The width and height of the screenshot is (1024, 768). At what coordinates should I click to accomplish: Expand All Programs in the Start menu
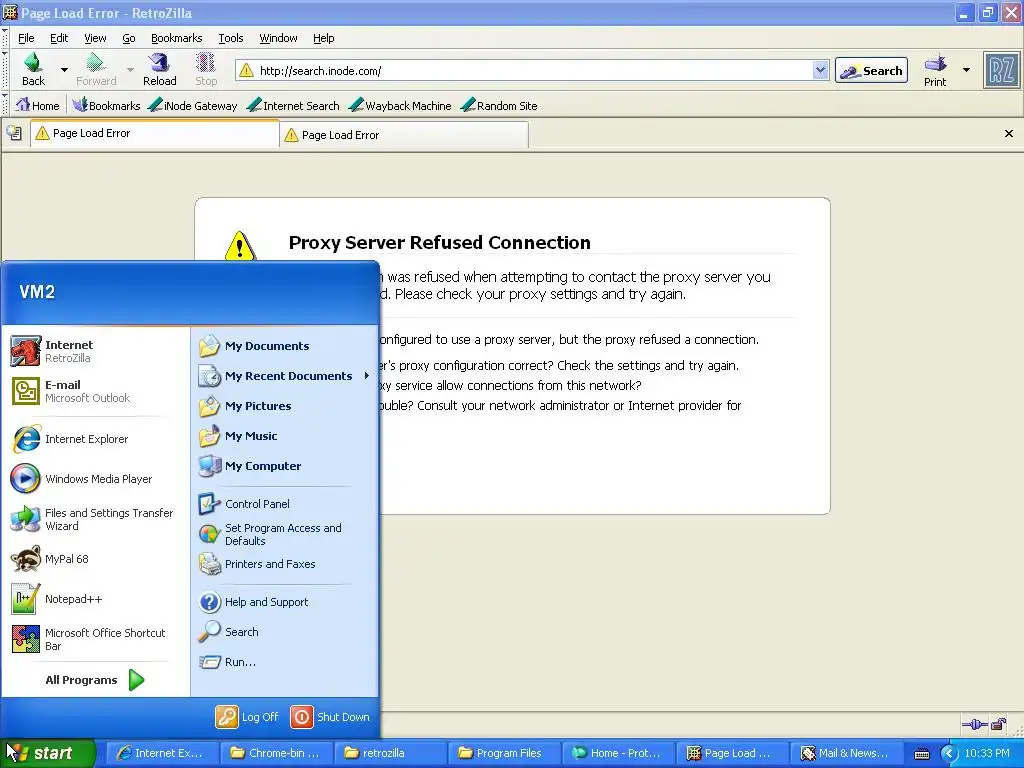pos(95,680)
